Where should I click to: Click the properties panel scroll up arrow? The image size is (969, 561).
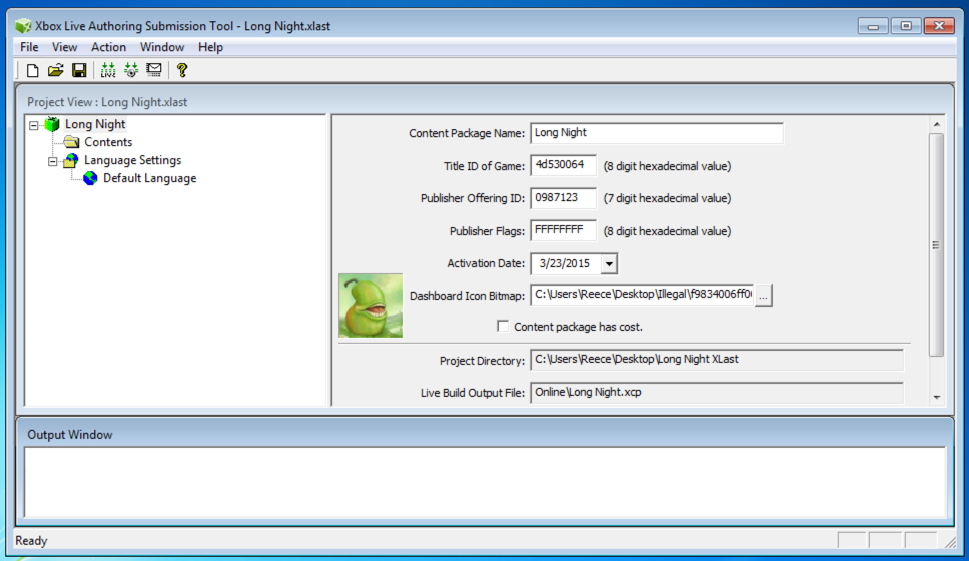937,124
